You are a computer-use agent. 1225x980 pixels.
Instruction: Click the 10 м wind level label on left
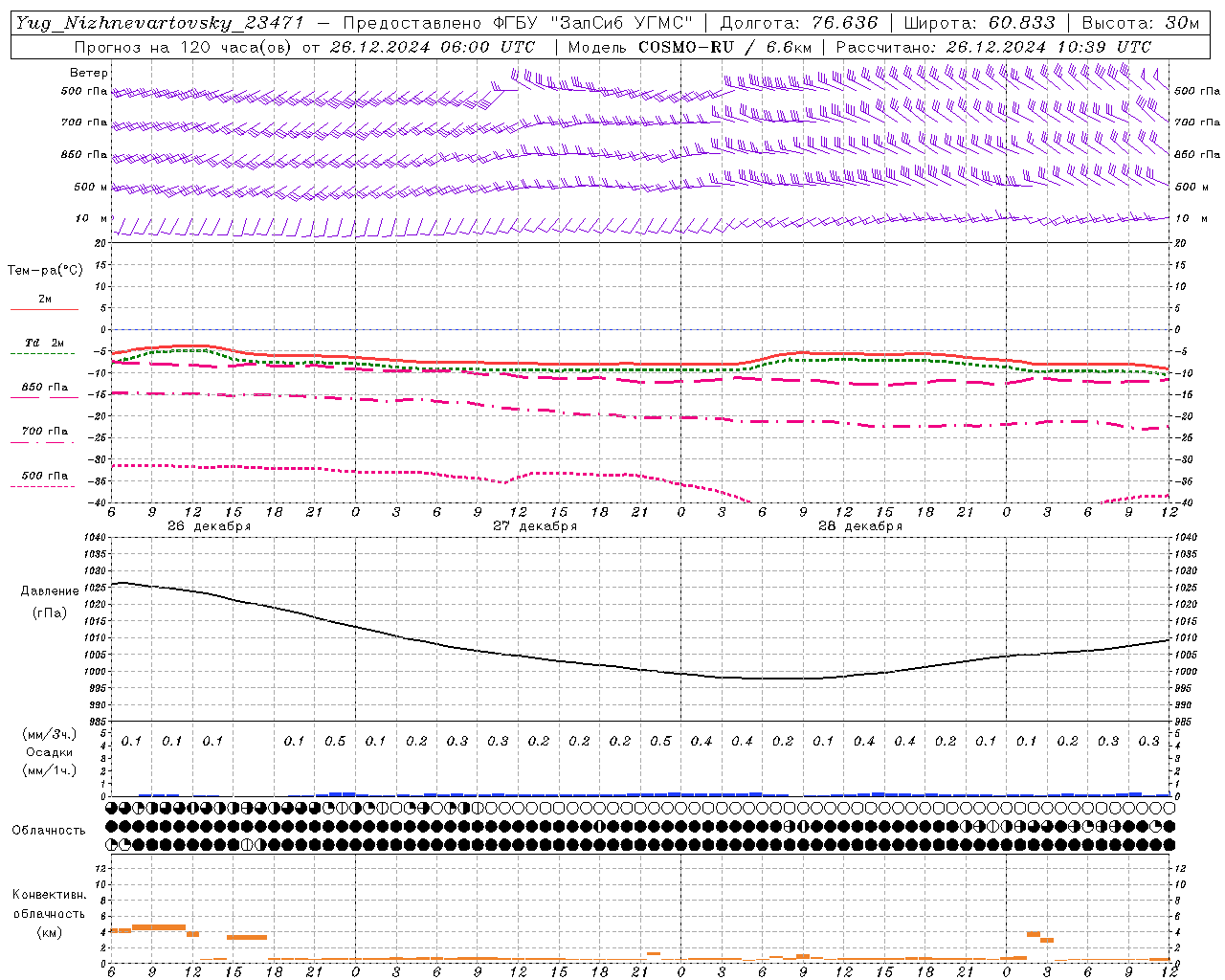pos(92,218)
